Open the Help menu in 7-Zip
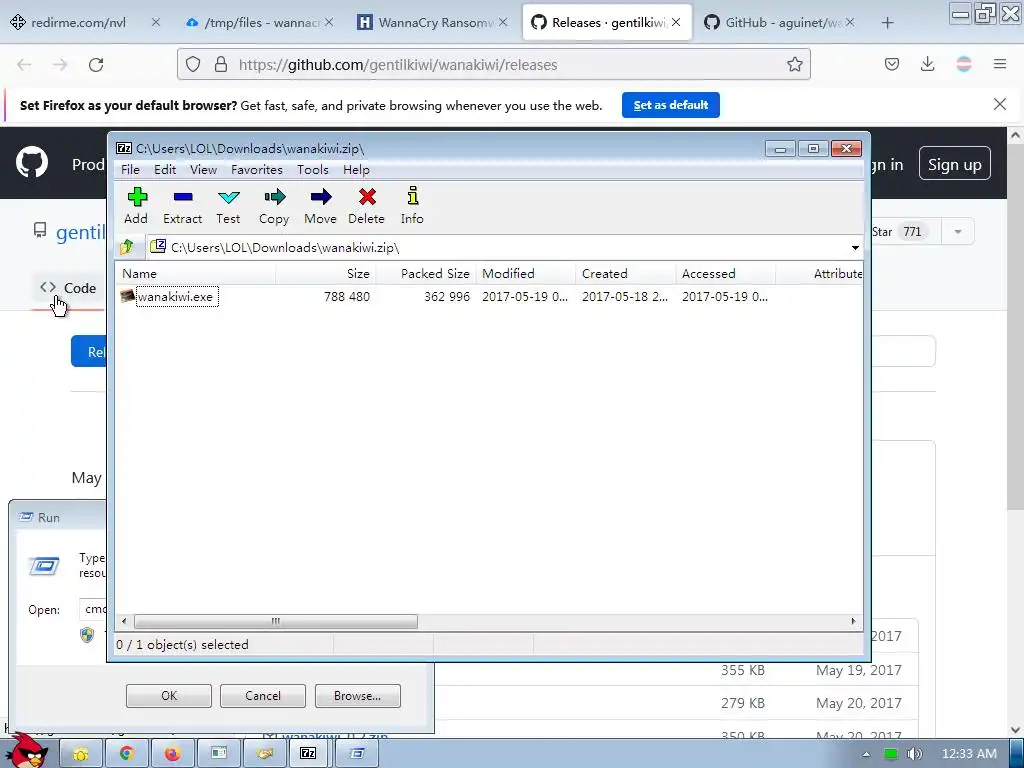 (x=356, y=170)
